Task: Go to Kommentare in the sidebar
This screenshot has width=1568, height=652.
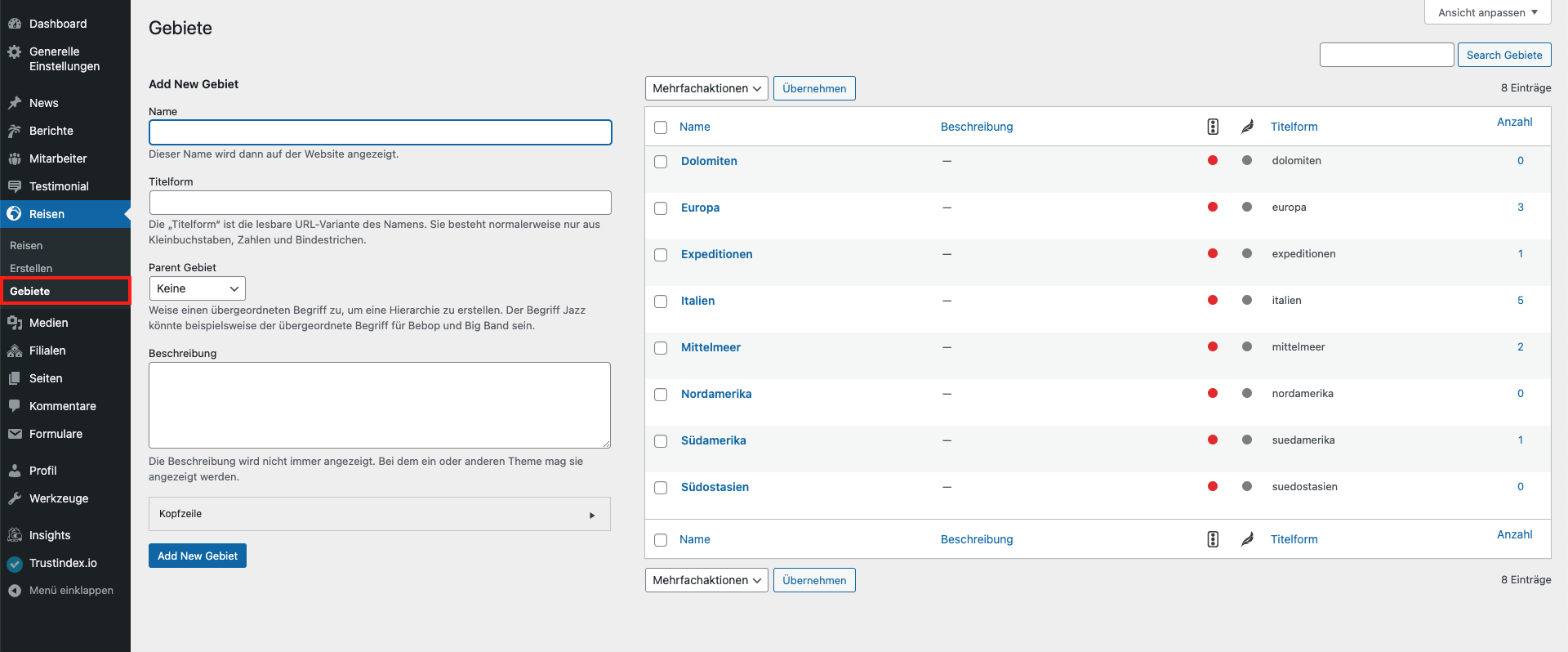Action: pyautogui.click(x=62, y=406)
